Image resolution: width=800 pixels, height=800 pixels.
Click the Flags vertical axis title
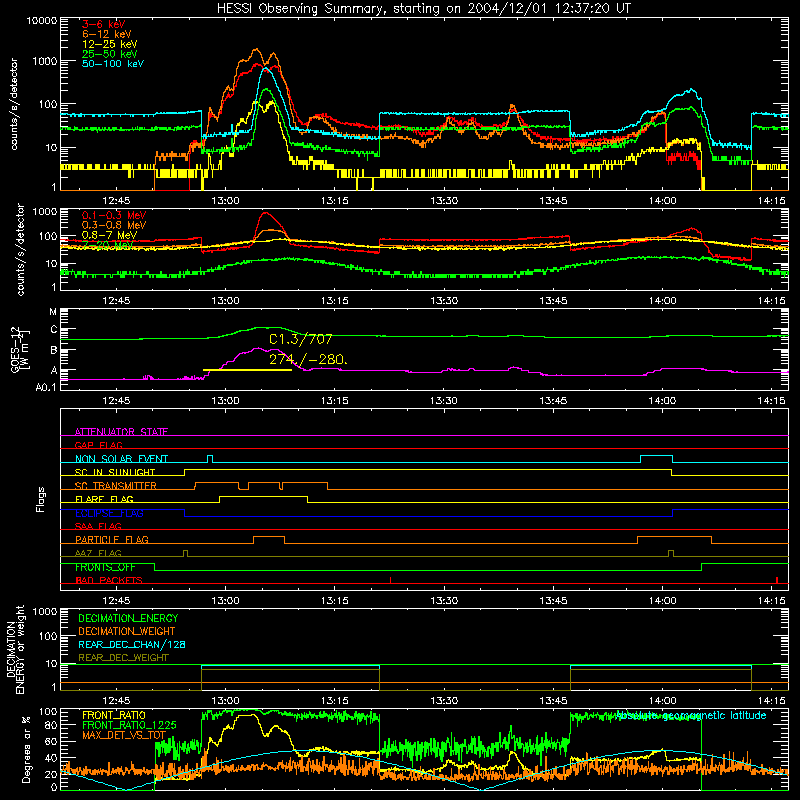[41, 499]
